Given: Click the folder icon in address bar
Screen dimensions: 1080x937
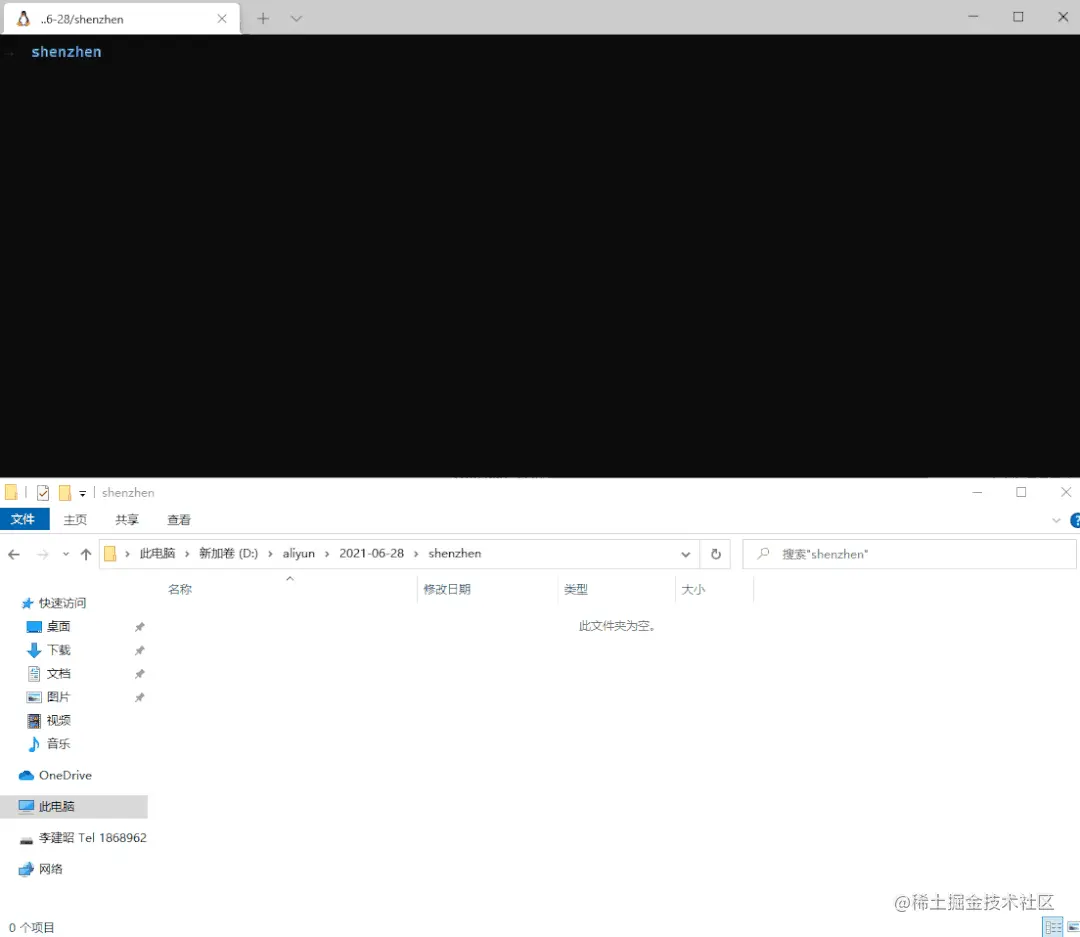Looking at the screenshot, I should (110, 553).
